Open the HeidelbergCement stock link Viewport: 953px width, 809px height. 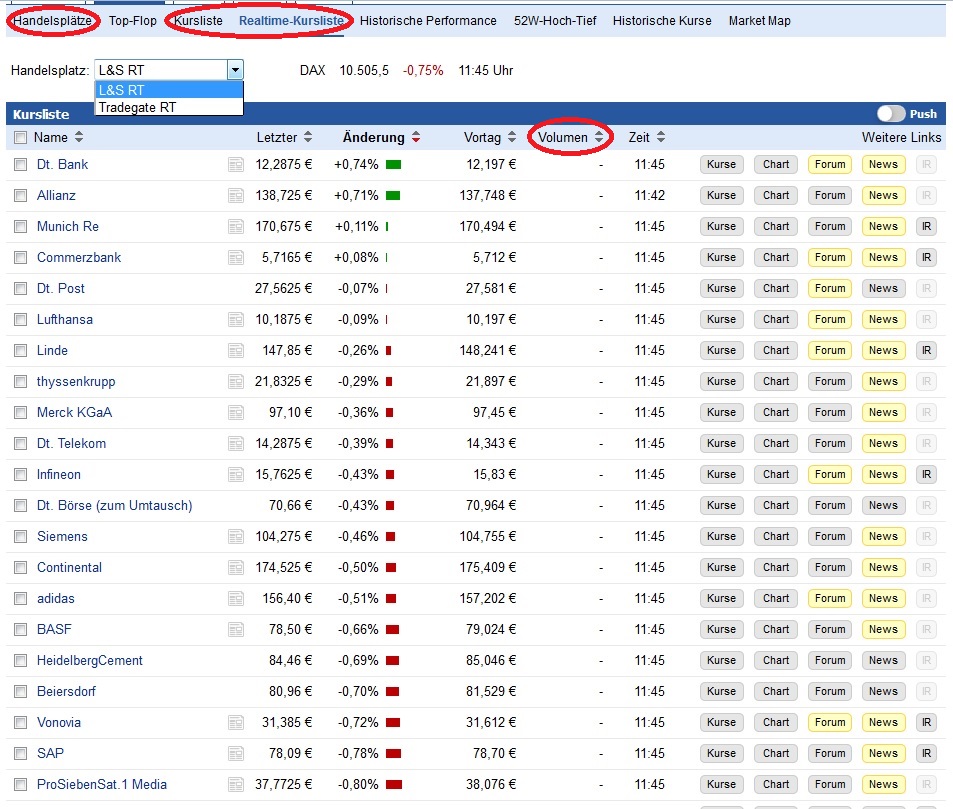point(89,661)
